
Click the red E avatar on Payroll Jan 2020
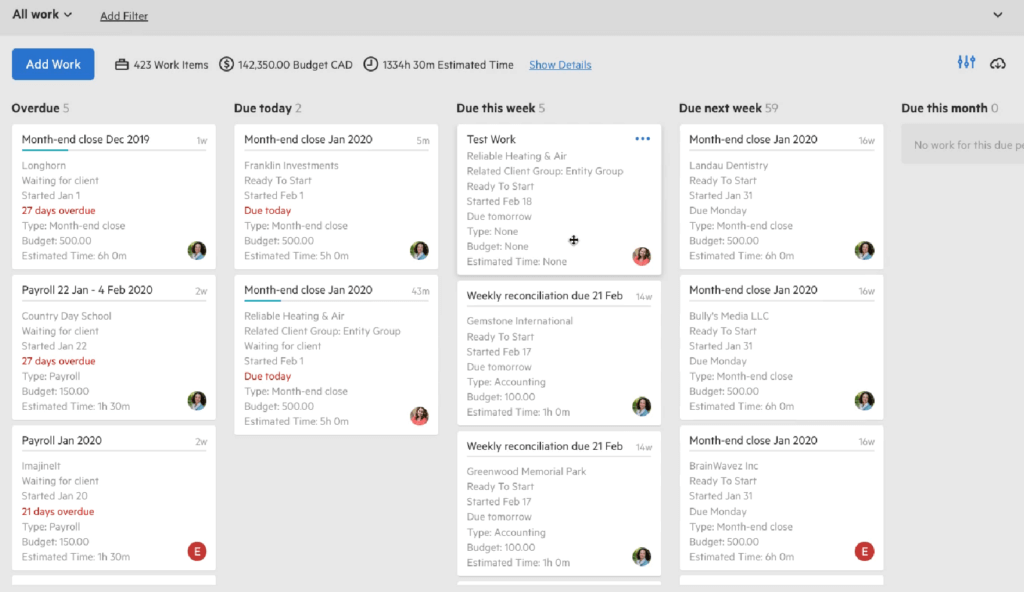coord(197,551)
